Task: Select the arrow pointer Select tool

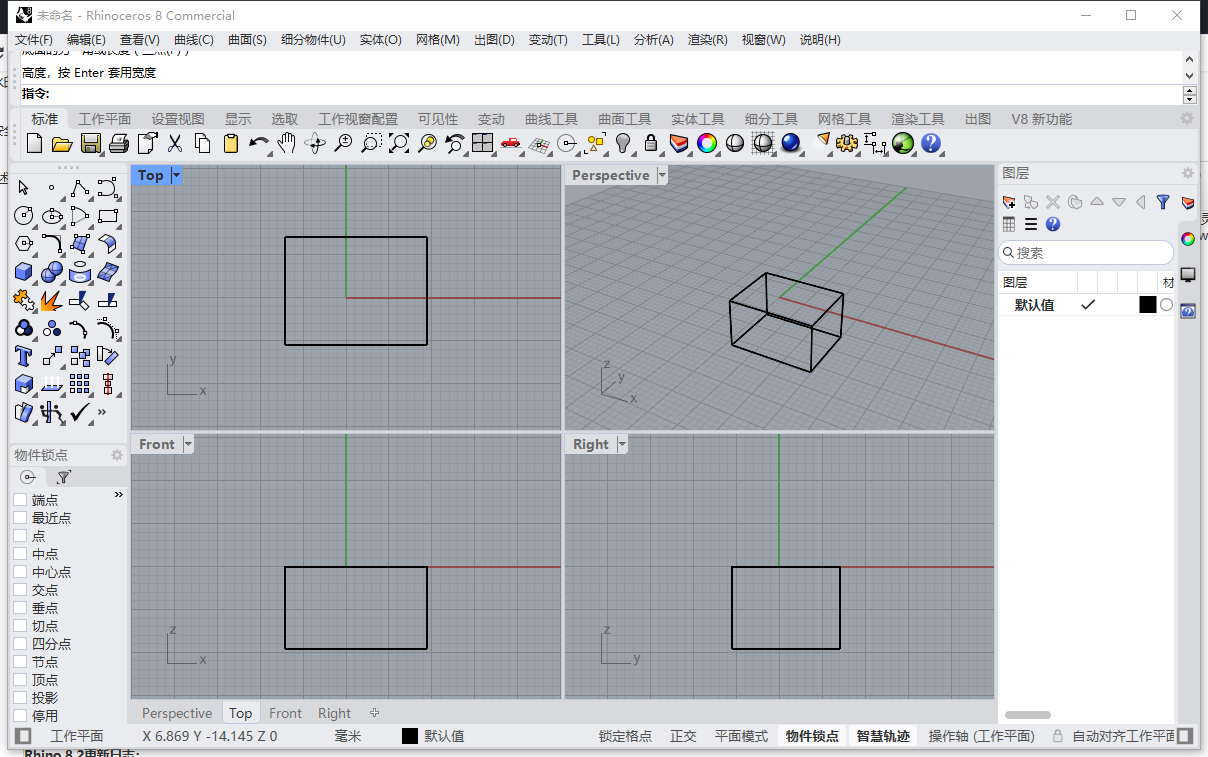Action: [24, 188]
